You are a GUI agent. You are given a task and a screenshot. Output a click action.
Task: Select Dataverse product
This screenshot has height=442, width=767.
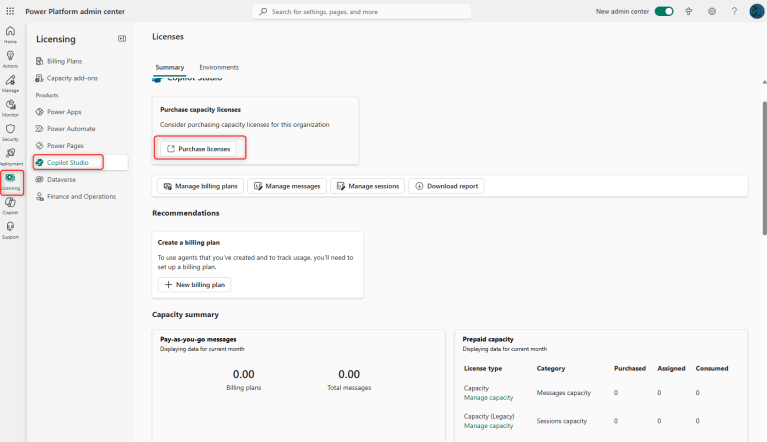coord(61,179)
